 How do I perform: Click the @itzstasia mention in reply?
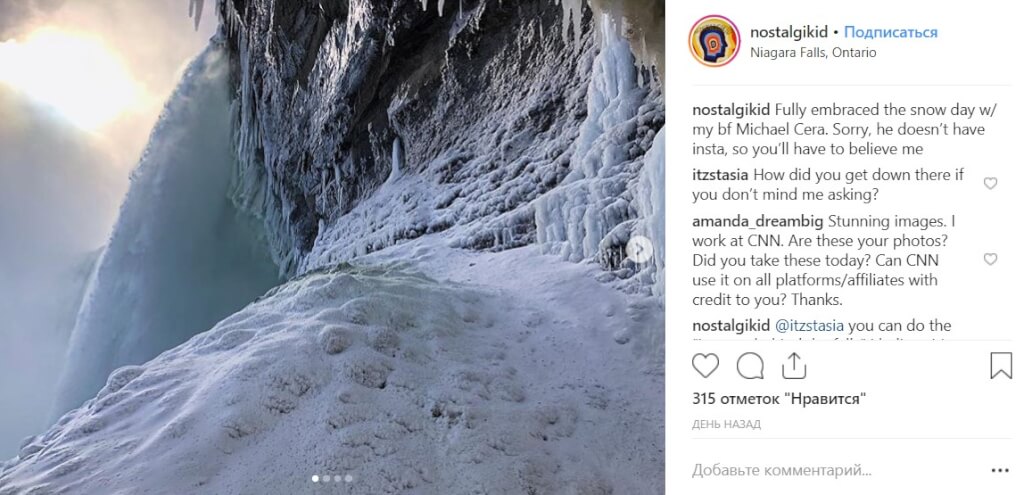811,326
